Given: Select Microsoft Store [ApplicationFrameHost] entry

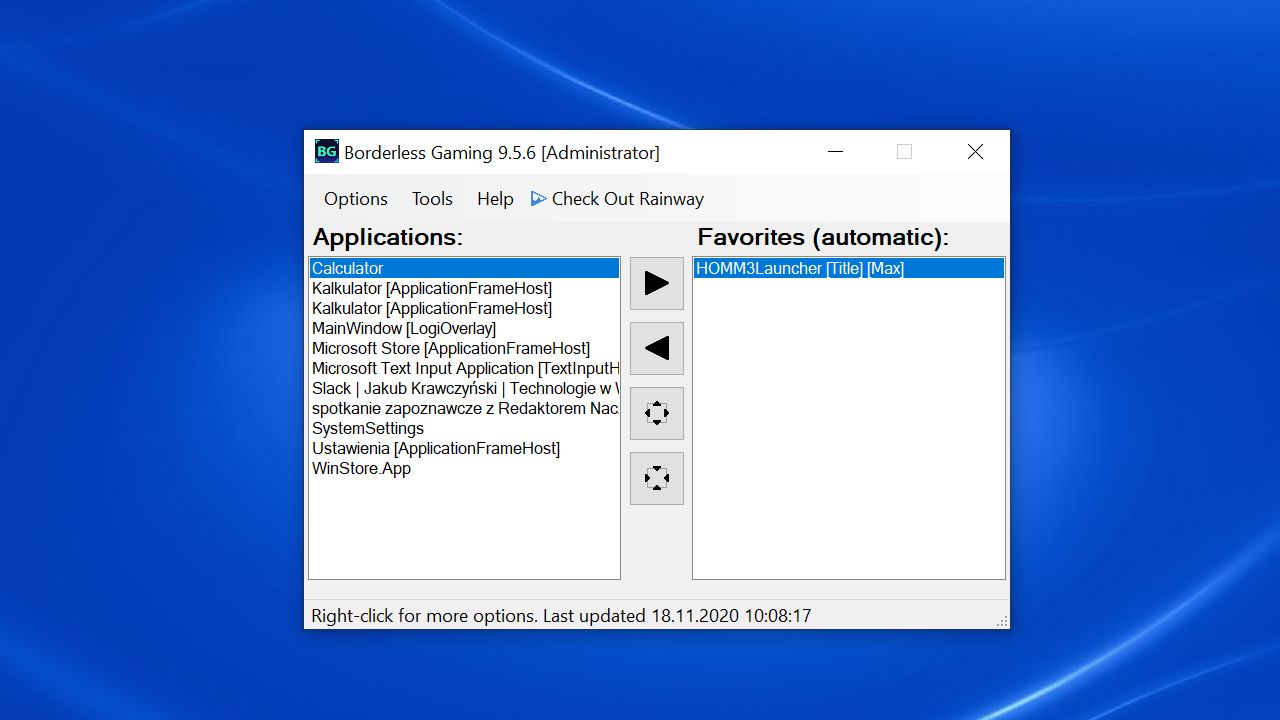Looking at the screenshot, I should 464,348.
